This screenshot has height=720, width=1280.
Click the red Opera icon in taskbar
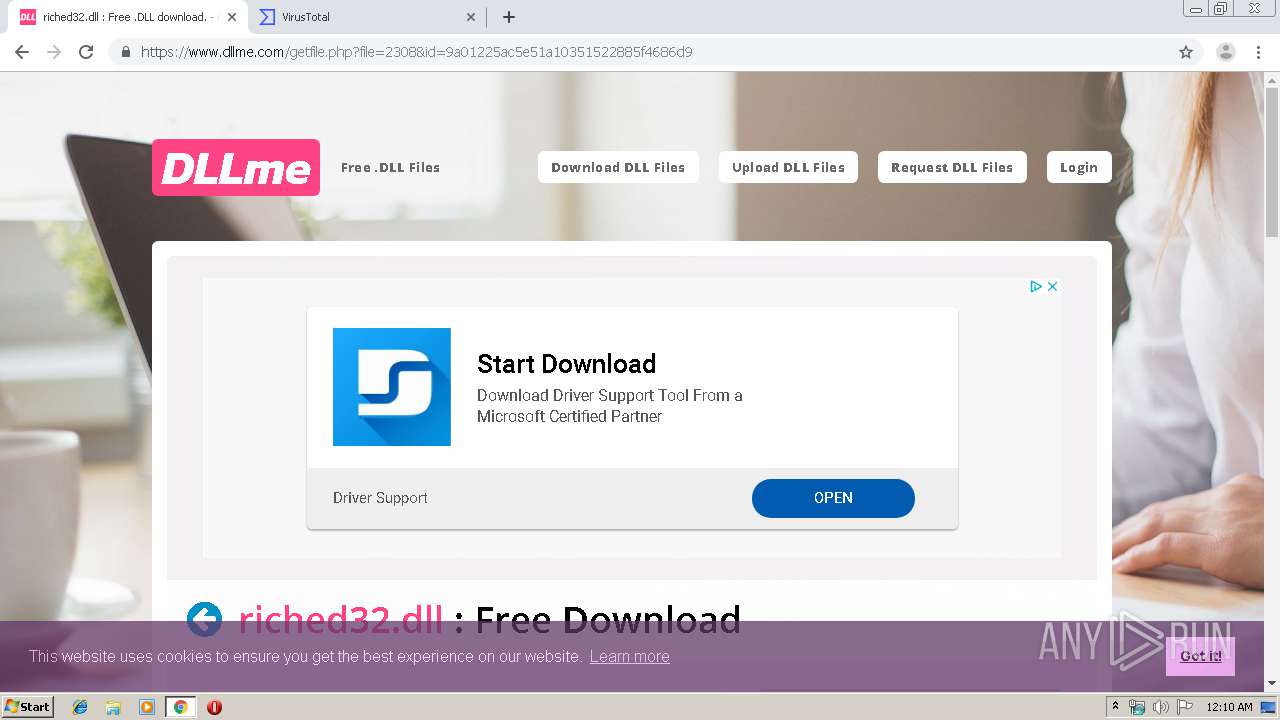pos(214,707)
